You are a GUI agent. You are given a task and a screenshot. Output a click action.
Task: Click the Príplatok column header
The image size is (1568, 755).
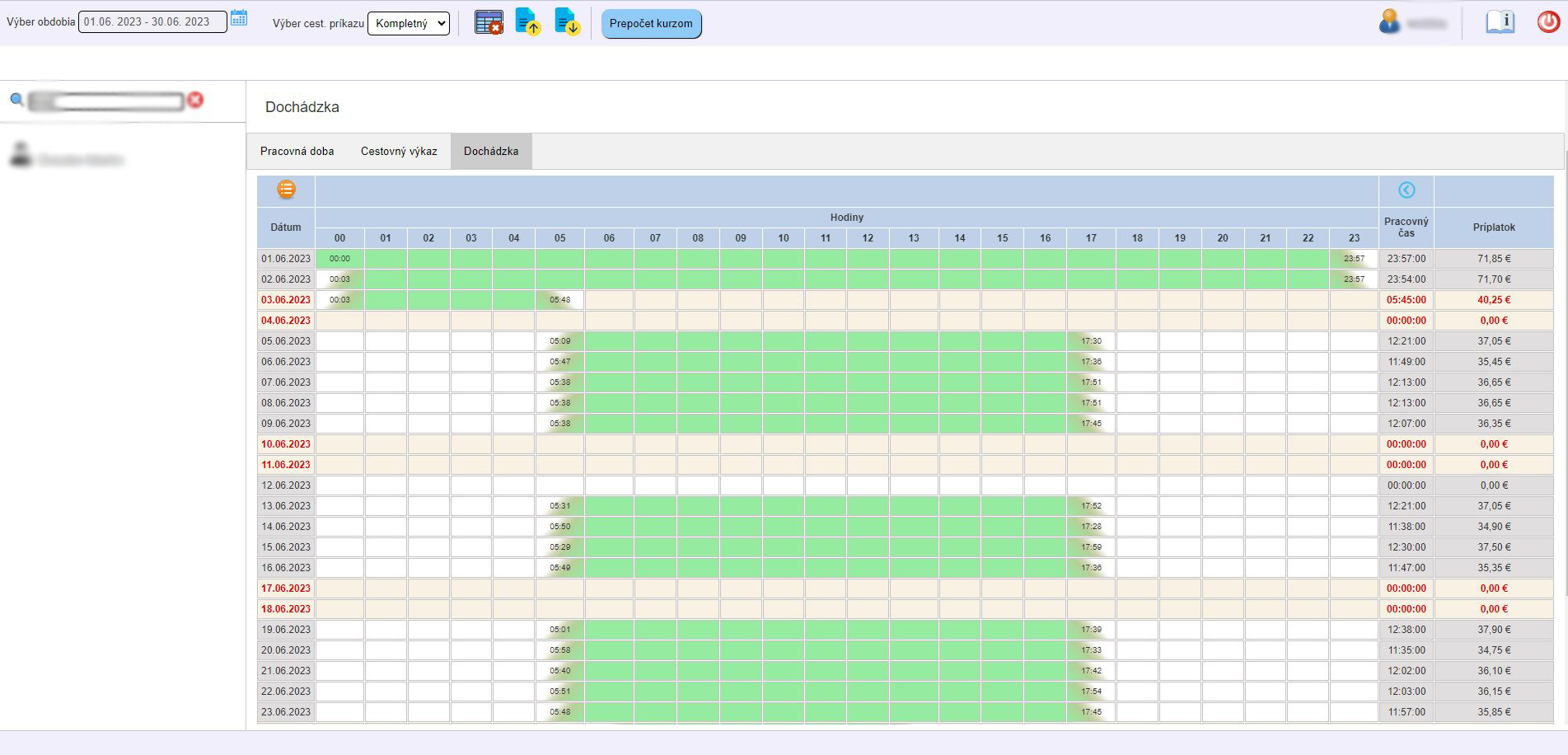1494,227
